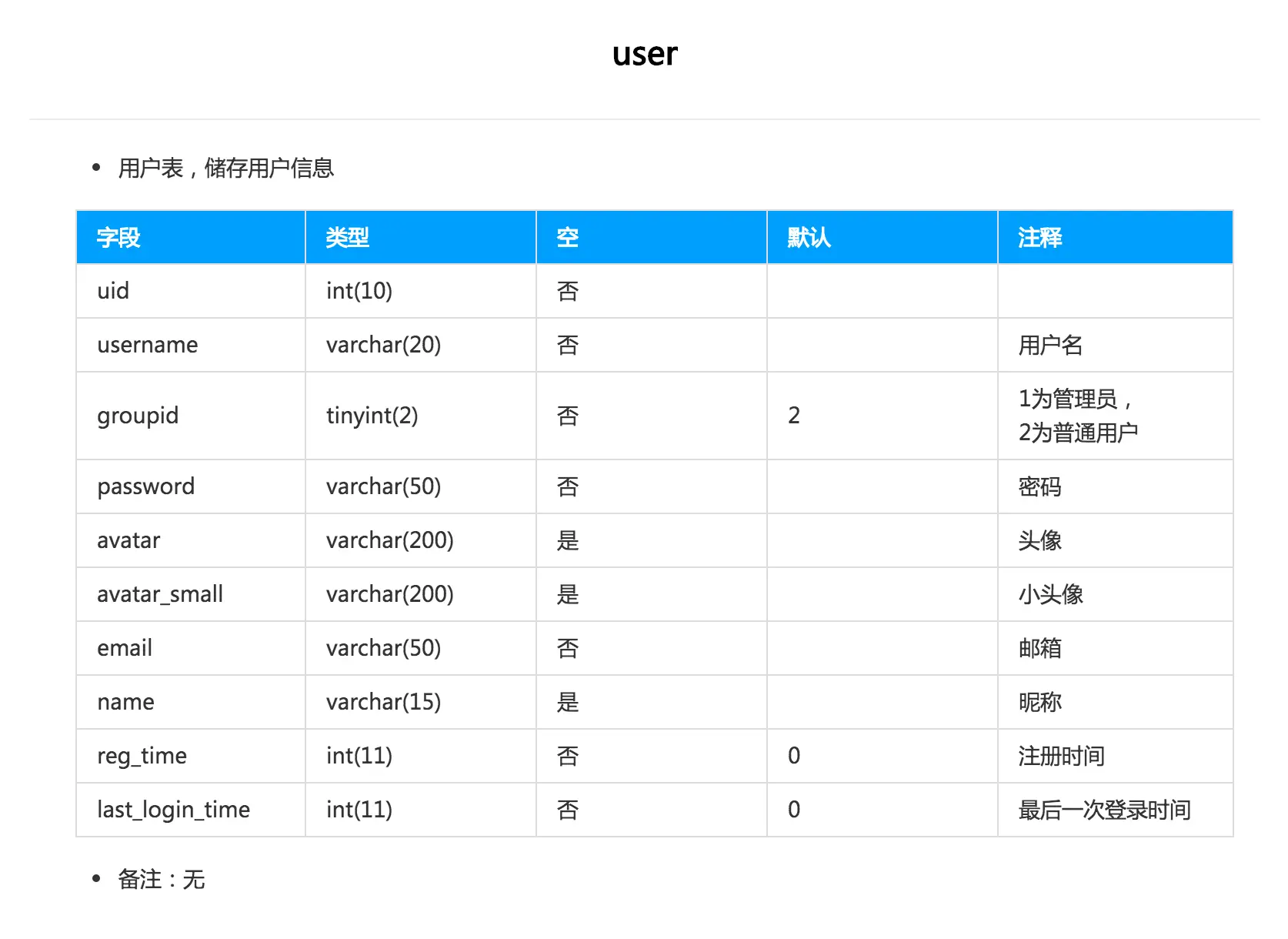Select the avatar row comment 头像
This screenshot has height=939, width=1288.
pos(1039,540)
